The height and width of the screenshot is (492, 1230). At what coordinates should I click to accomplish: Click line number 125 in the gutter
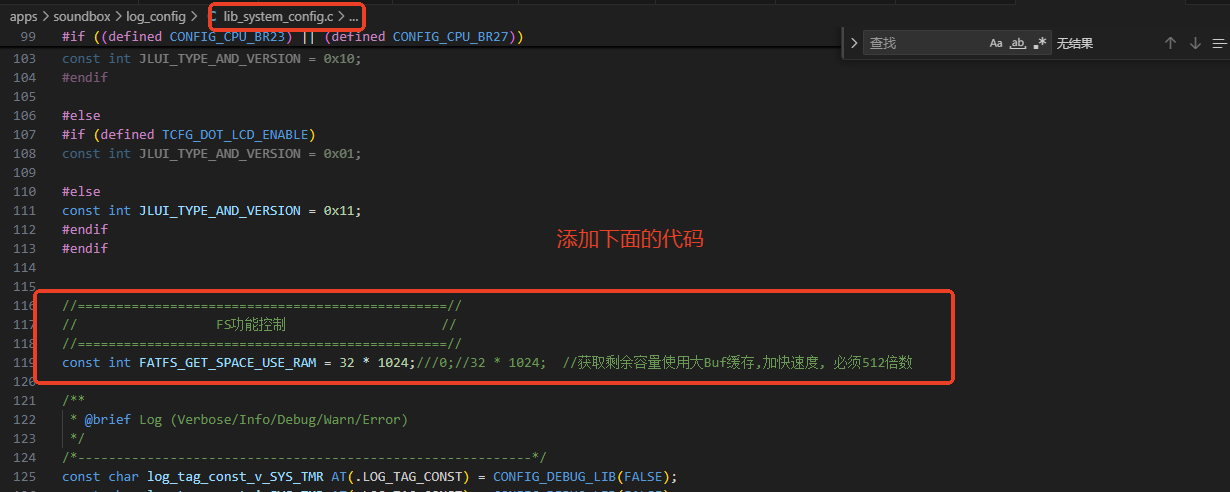click(x=26, y=476)
